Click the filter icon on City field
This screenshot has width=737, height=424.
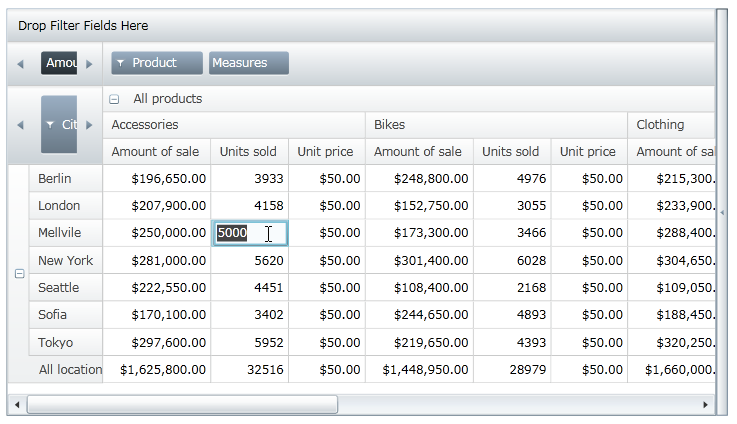click(x=51, y=125)
